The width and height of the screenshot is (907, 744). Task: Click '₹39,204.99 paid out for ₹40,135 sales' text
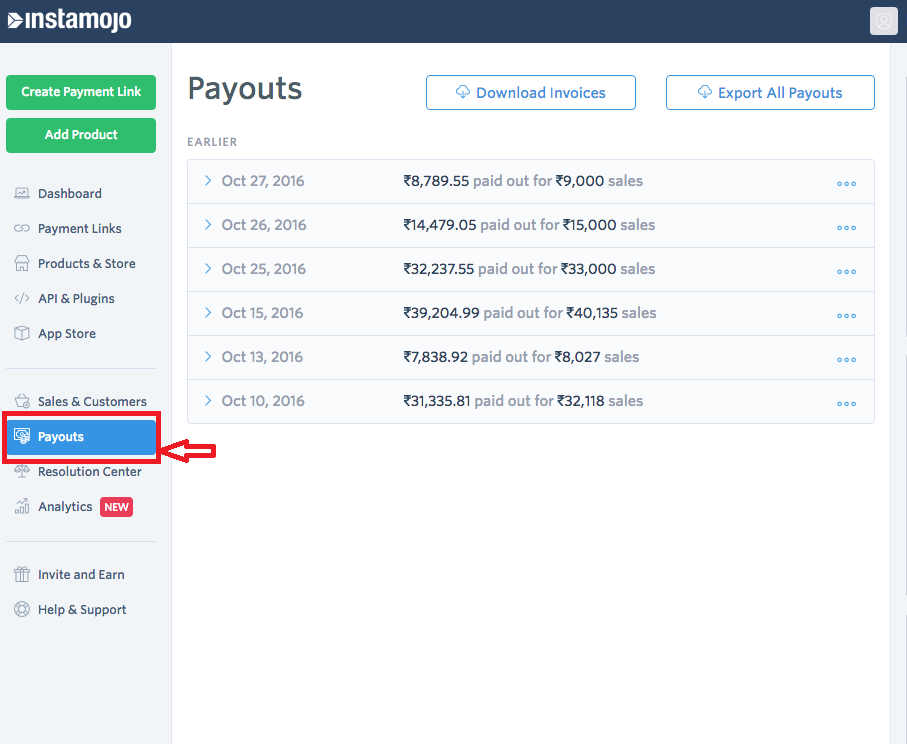pyautogui.click(x=530, y=312)
